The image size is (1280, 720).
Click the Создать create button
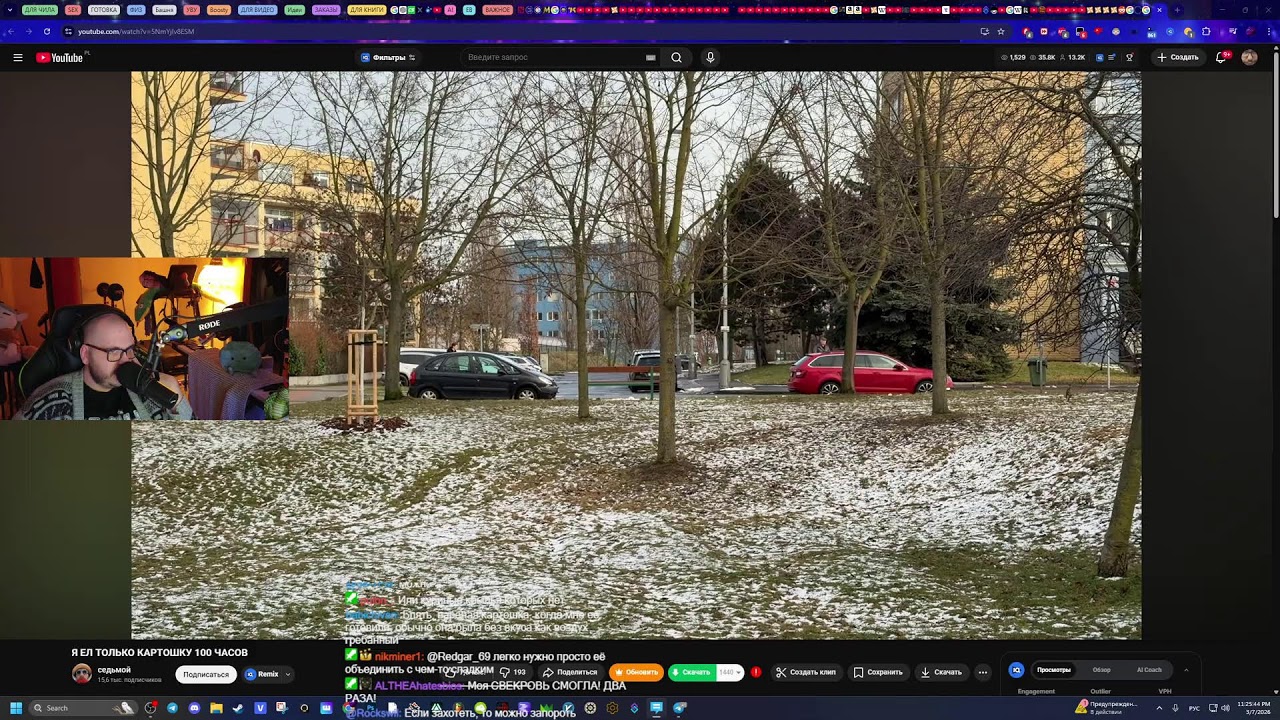pyautogui.click(x=1178, y=57)
